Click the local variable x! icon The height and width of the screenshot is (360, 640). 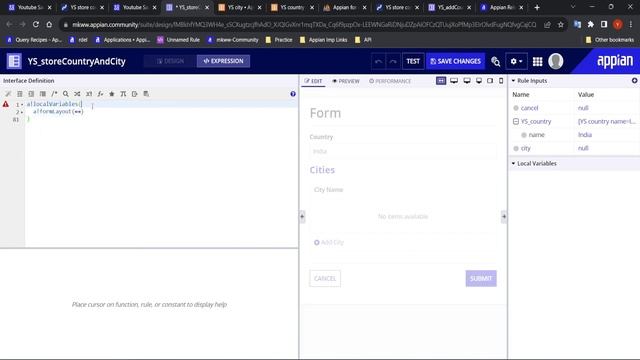(89, 94)
